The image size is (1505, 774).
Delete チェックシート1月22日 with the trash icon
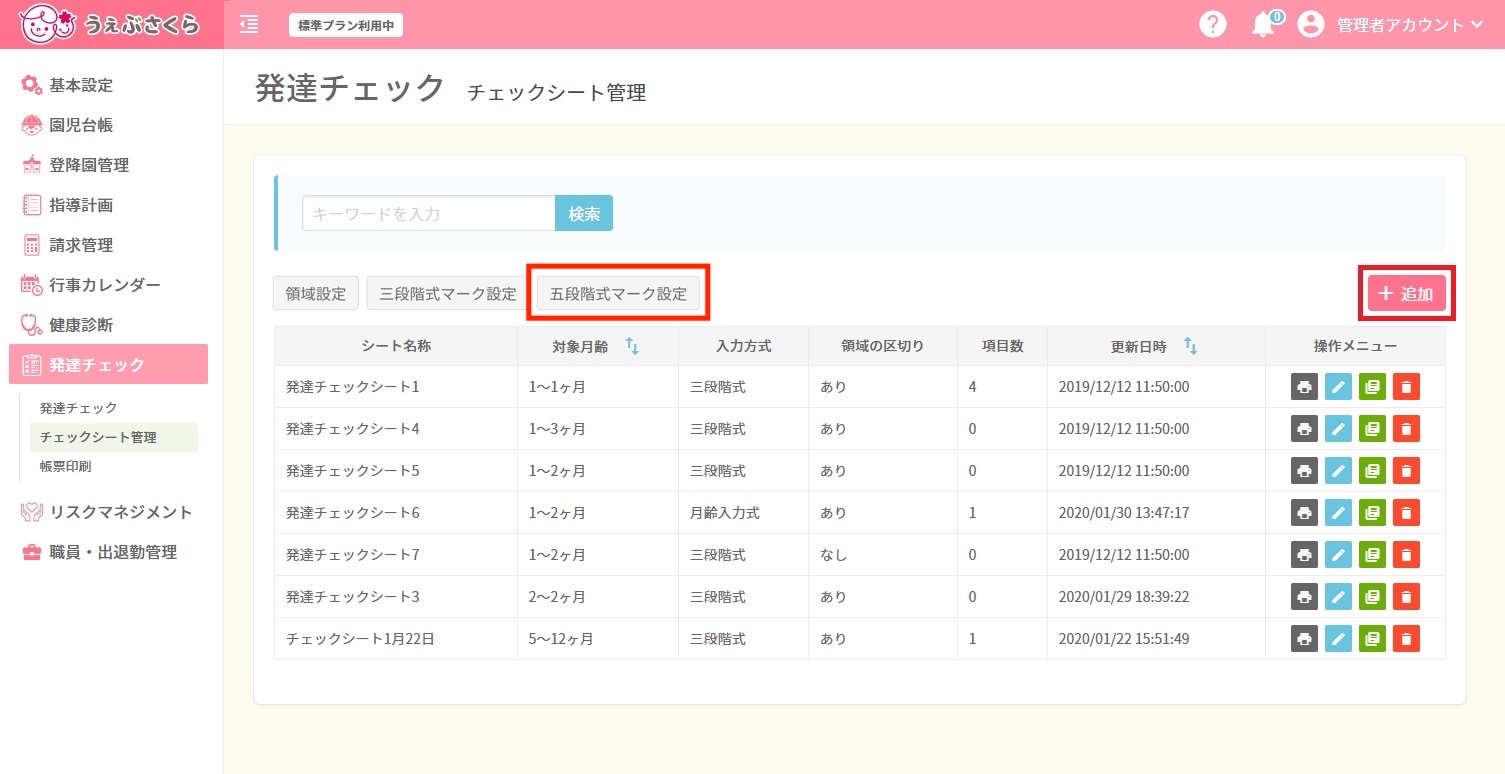(x=1406, y=639)
